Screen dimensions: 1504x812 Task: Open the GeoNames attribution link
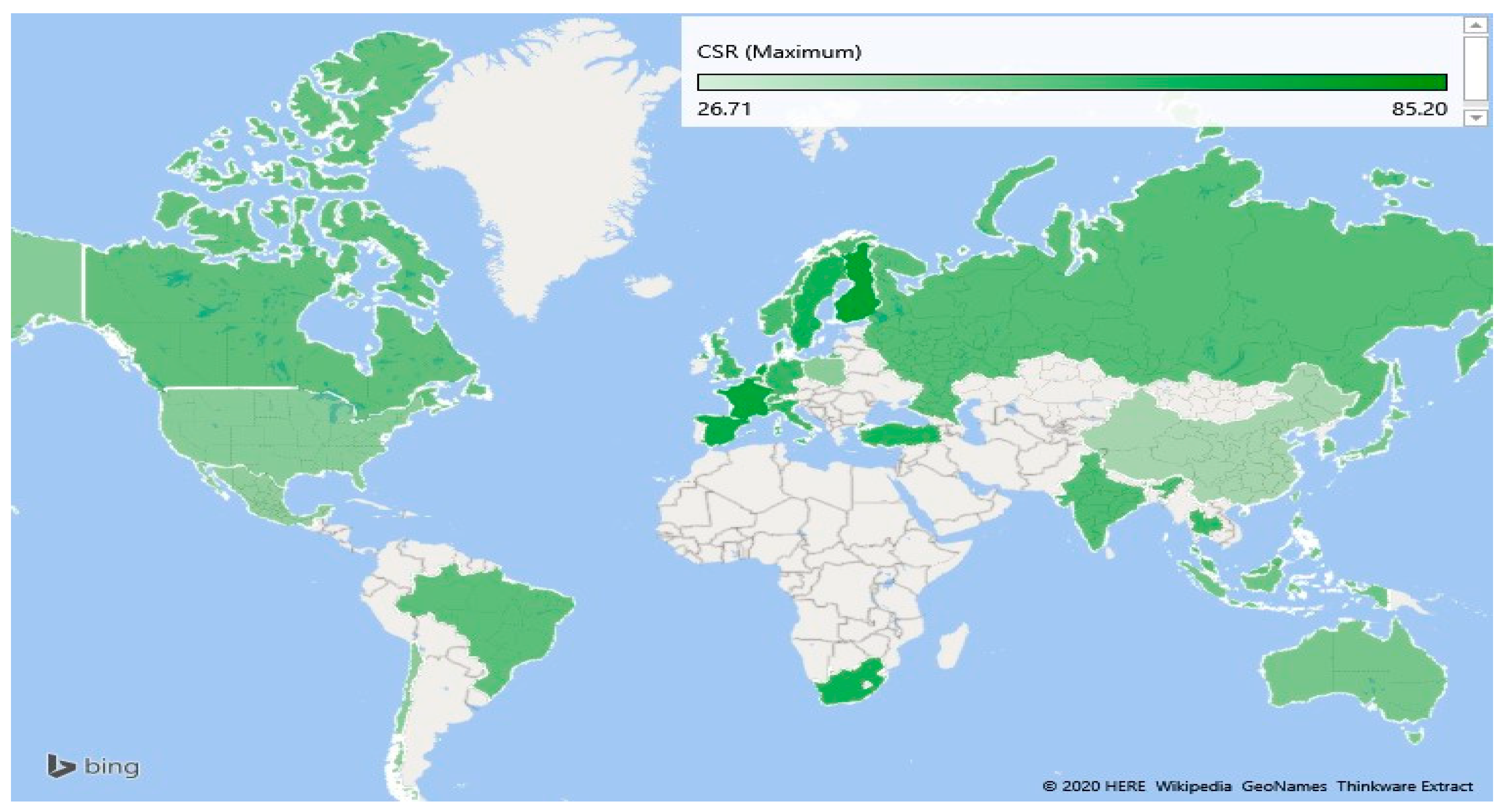(x=1284, y=786)
